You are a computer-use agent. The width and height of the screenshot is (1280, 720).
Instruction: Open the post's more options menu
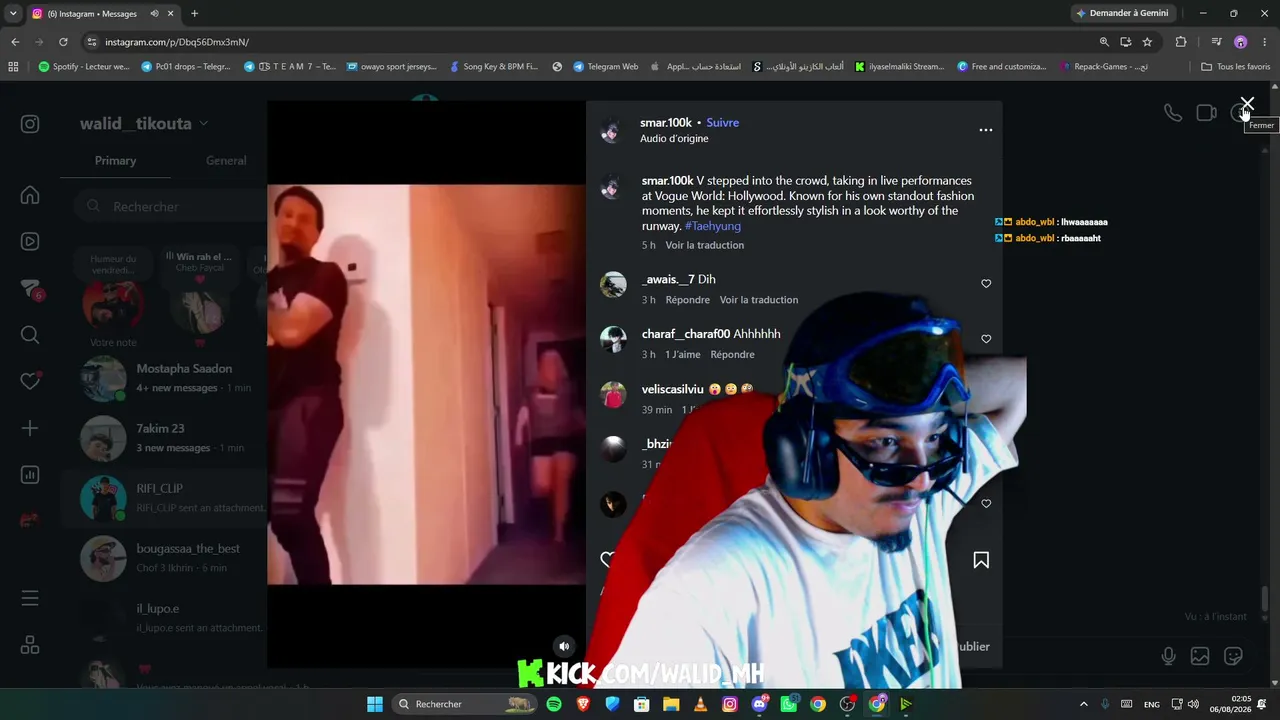[x=986, y=130]
